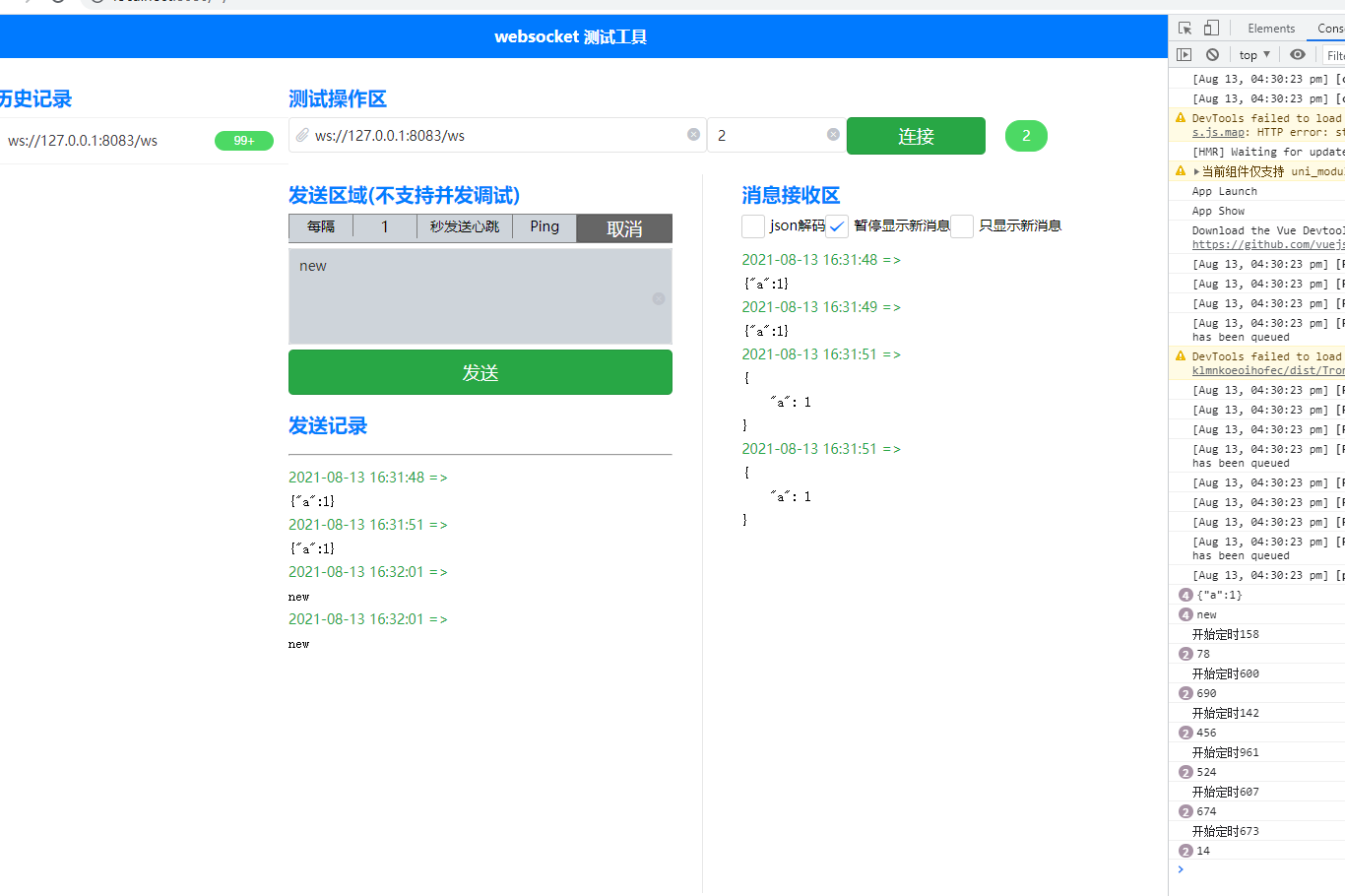Open the github.com/vuejs devtools link
The width and height of the screenshot is (1345, 896).
(x=1268, y=244)
